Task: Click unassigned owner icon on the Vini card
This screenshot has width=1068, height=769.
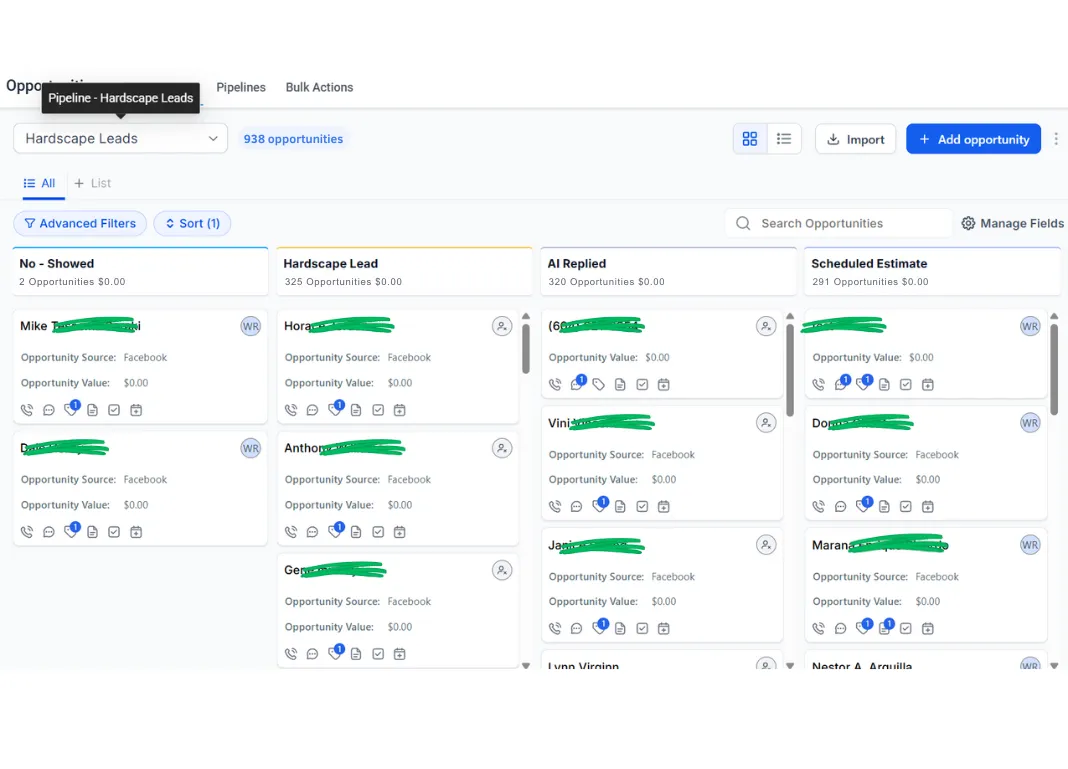Action: 766,423
